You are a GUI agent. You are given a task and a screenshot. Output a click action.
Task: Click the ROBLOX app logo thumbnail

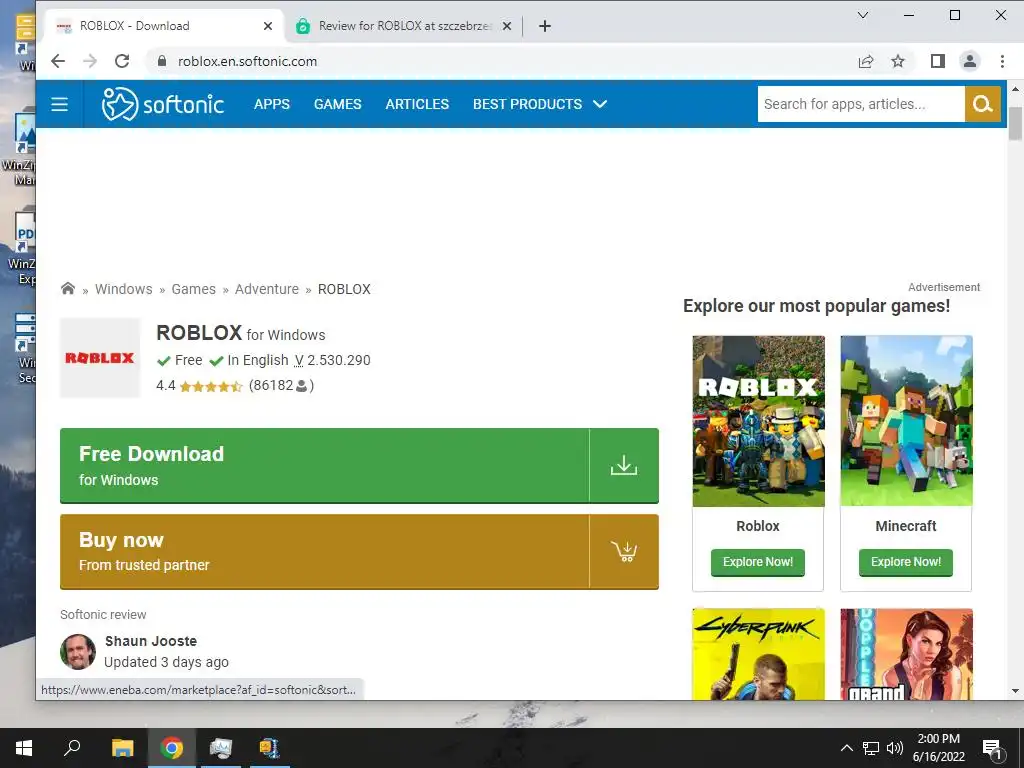(x=100, y=358)
